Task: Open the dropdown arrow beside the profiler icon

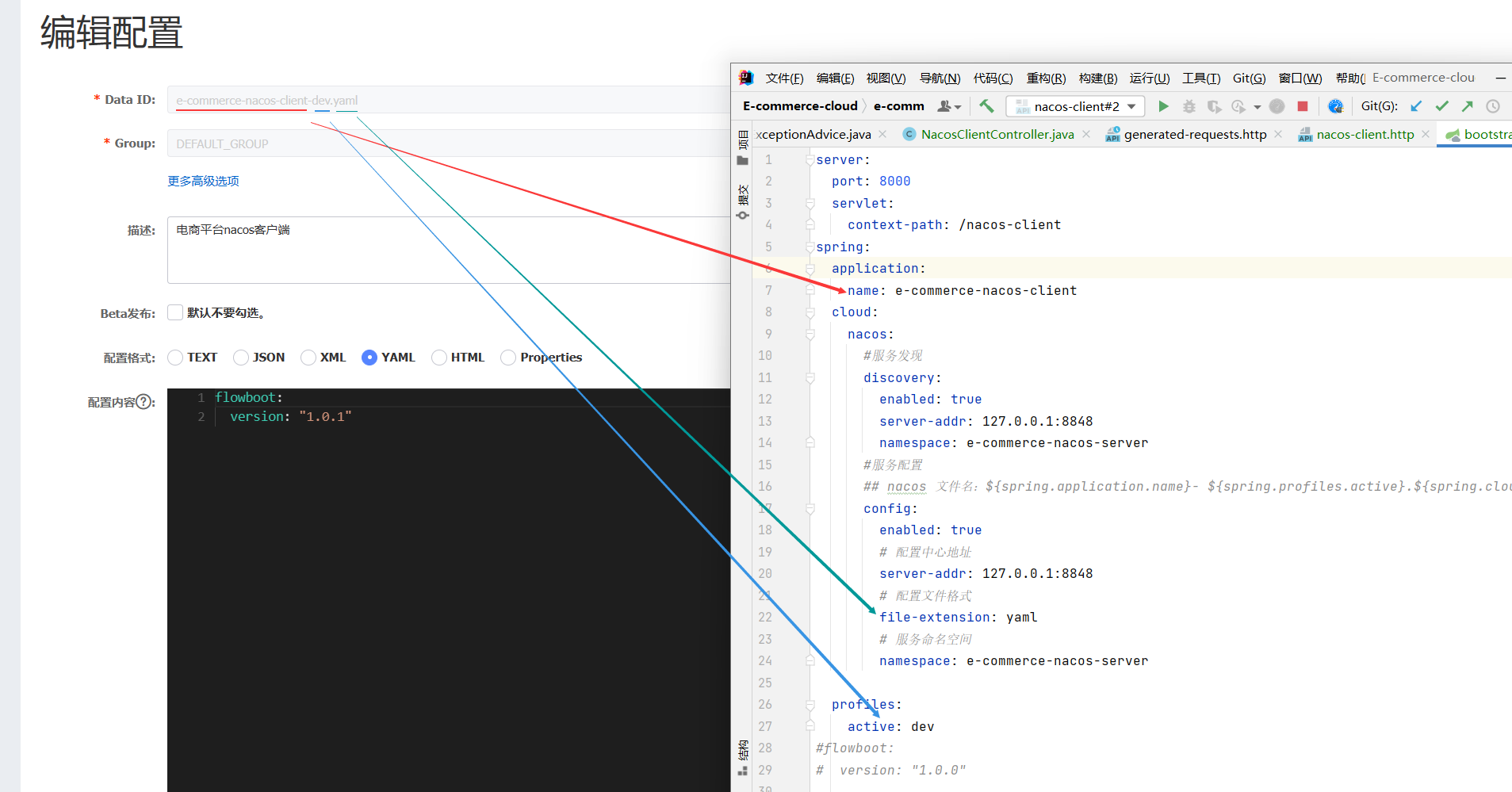Action: 1257,107
